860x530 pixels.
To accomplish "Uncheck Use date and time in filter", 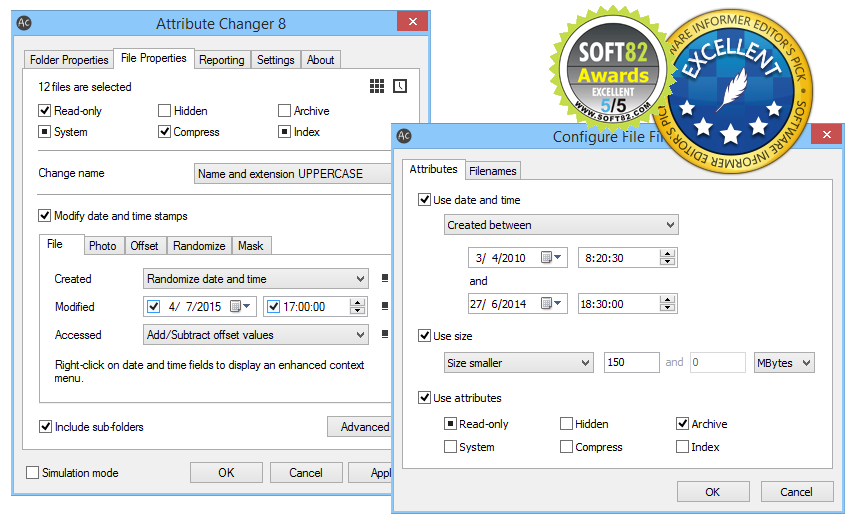I will tap(424, 200).
